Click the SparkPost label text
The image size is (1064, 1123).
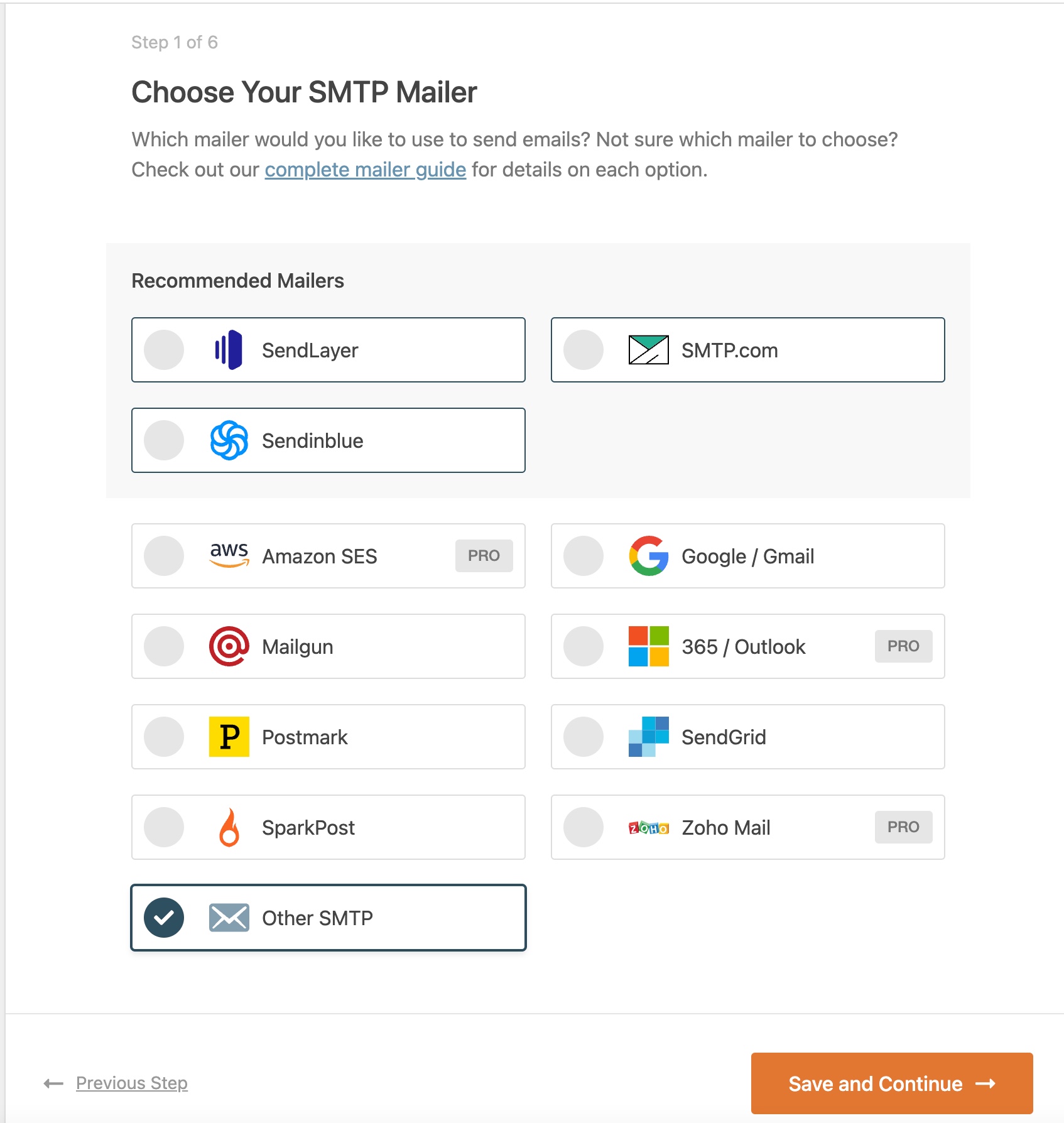(308, 828)
